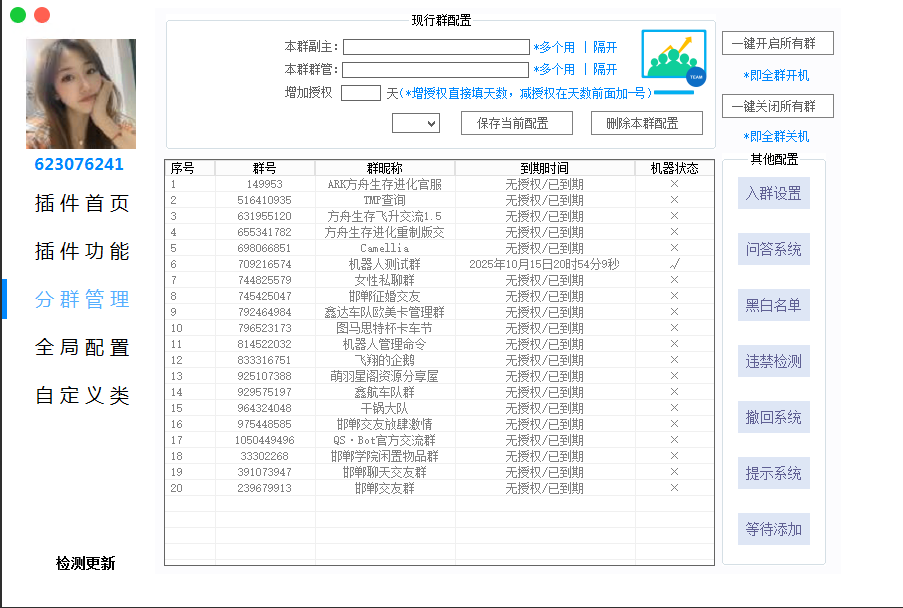Screen dimensions: 903x608
Task: Open the 提示系统 configuration
Action: (x=774, y=473)
